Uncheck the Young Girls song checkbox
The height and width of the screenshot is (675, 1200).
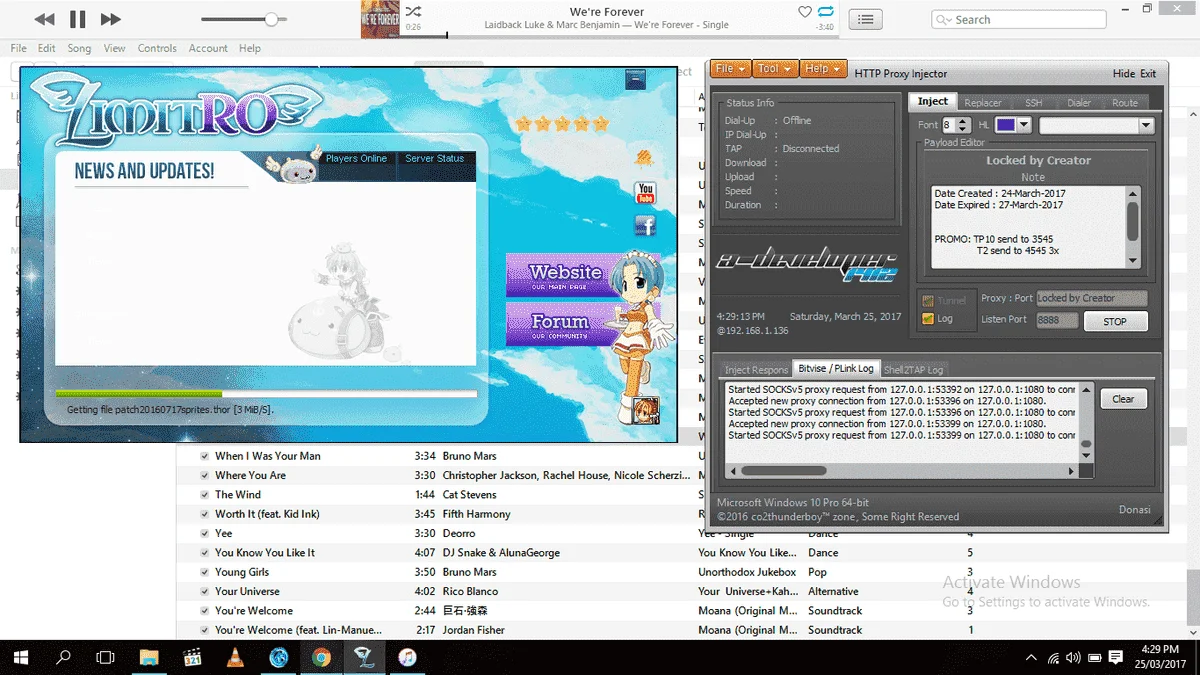[x=205, y=572]
